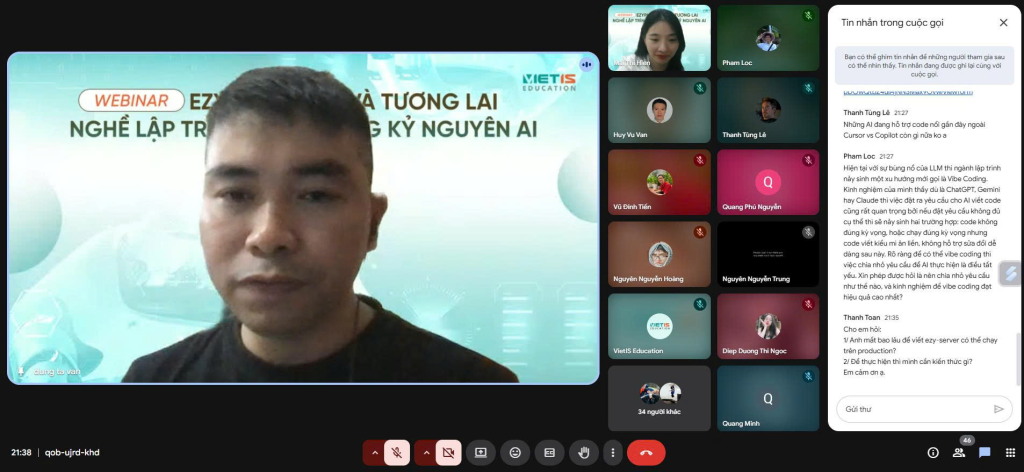
Task: Select Quang Phú Nguyễn participant tile
Action: (768, 182)
